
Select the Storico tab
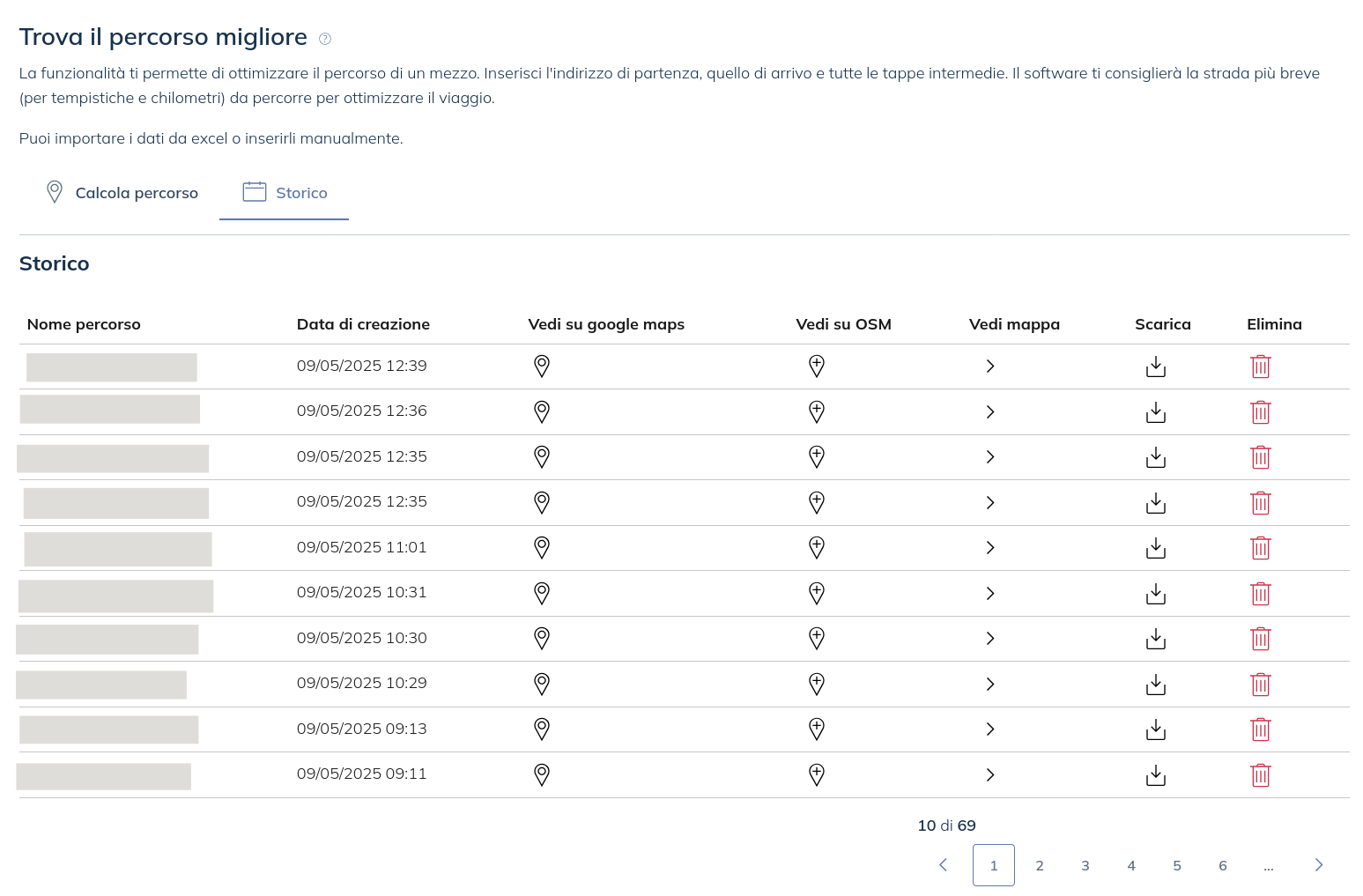point(285,193)
